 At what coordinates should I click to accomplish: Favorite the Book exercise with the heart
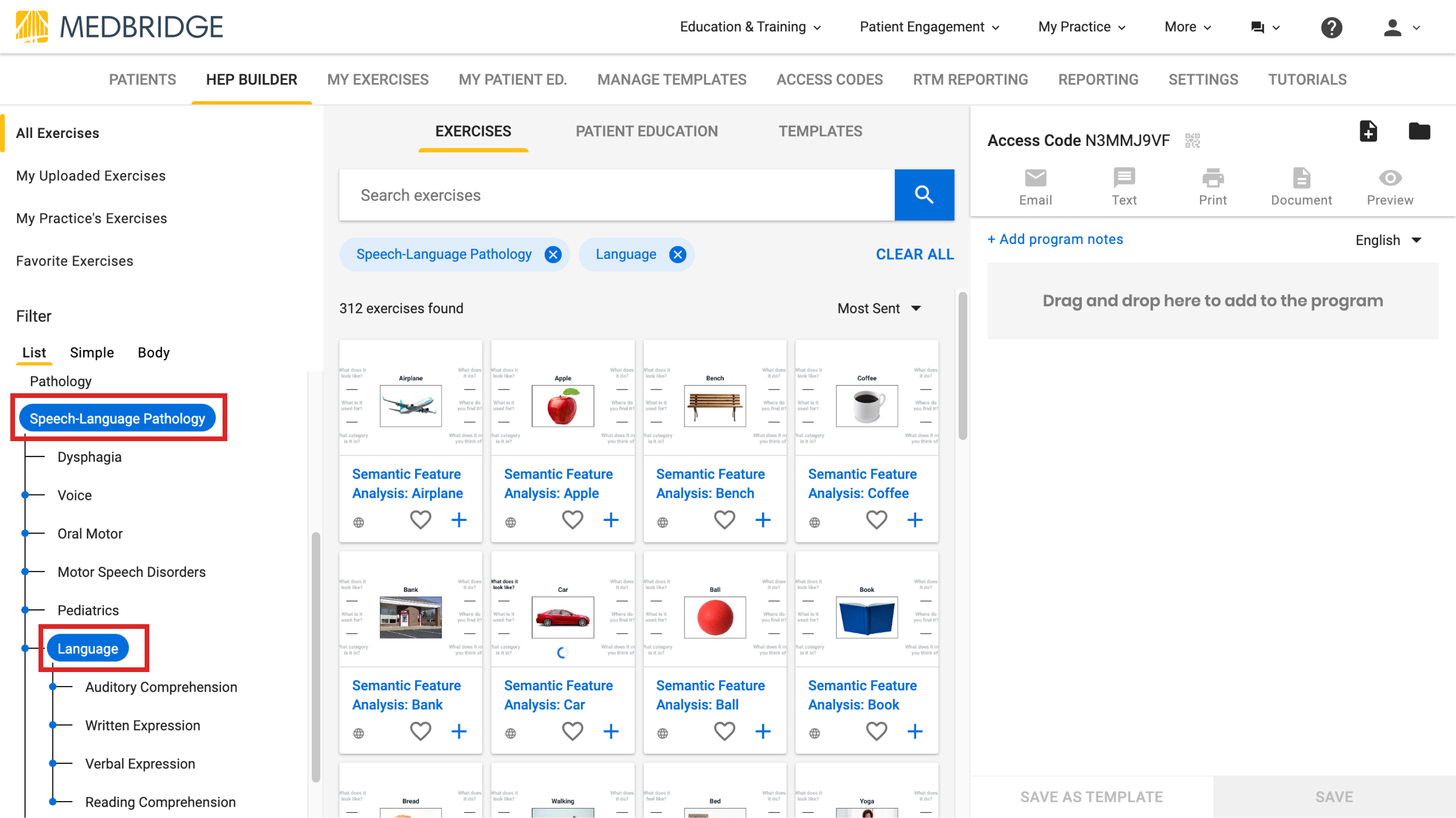(877, 732)
